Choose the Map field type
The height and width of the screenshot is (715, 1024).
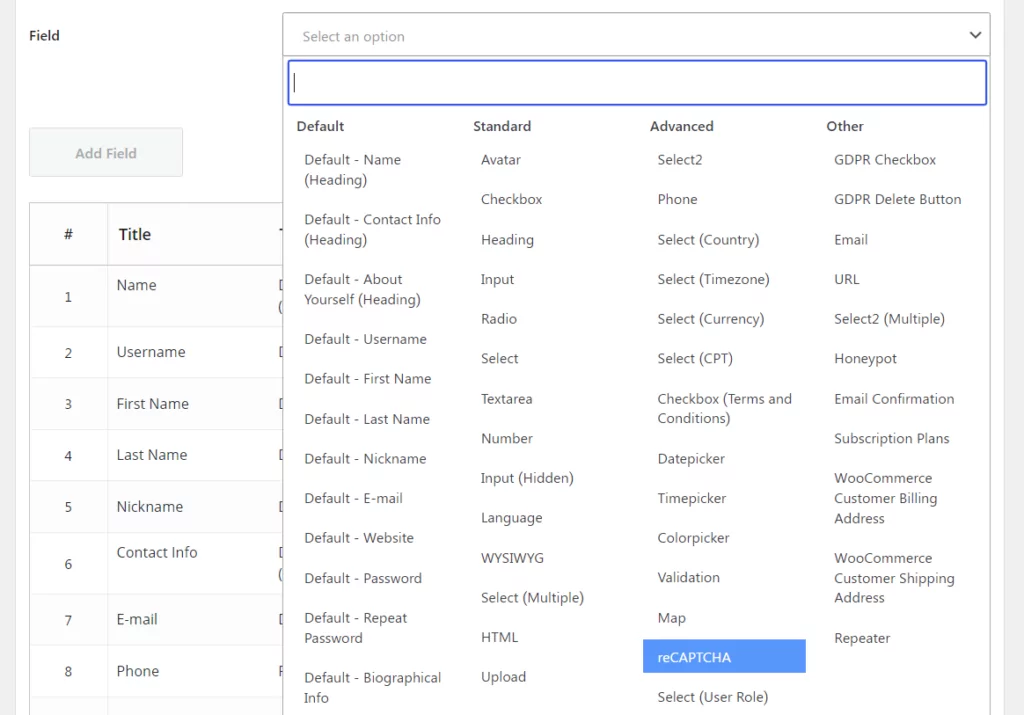(x=671, y=618)
